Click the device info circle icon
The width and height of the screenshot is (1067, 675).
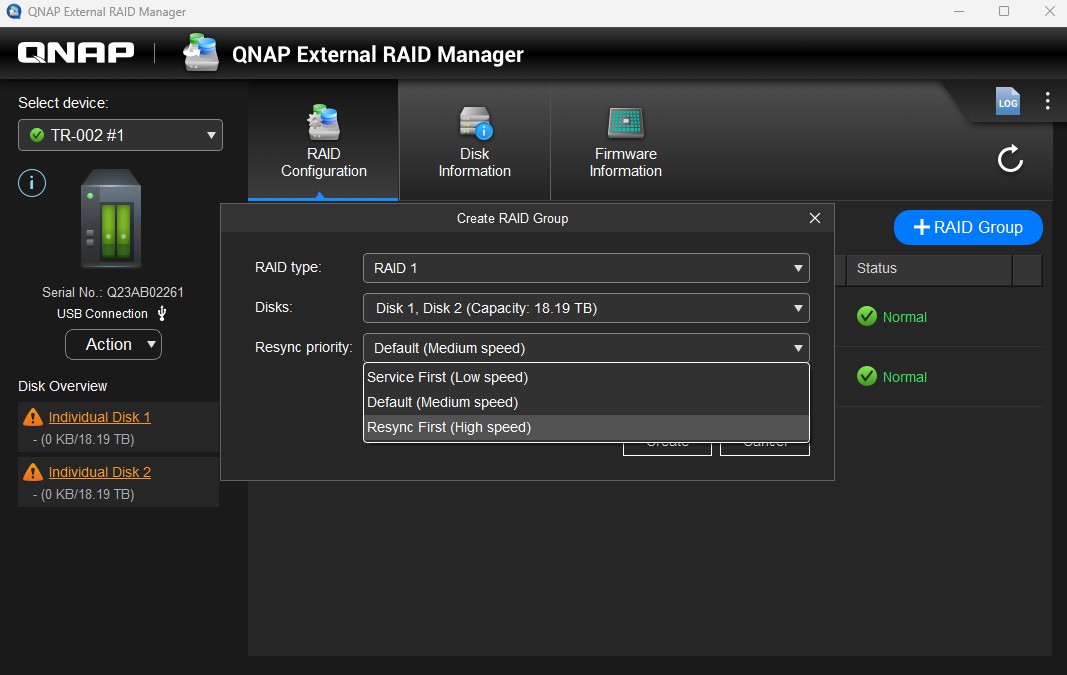pyautogui.click(x=32, y=183)
